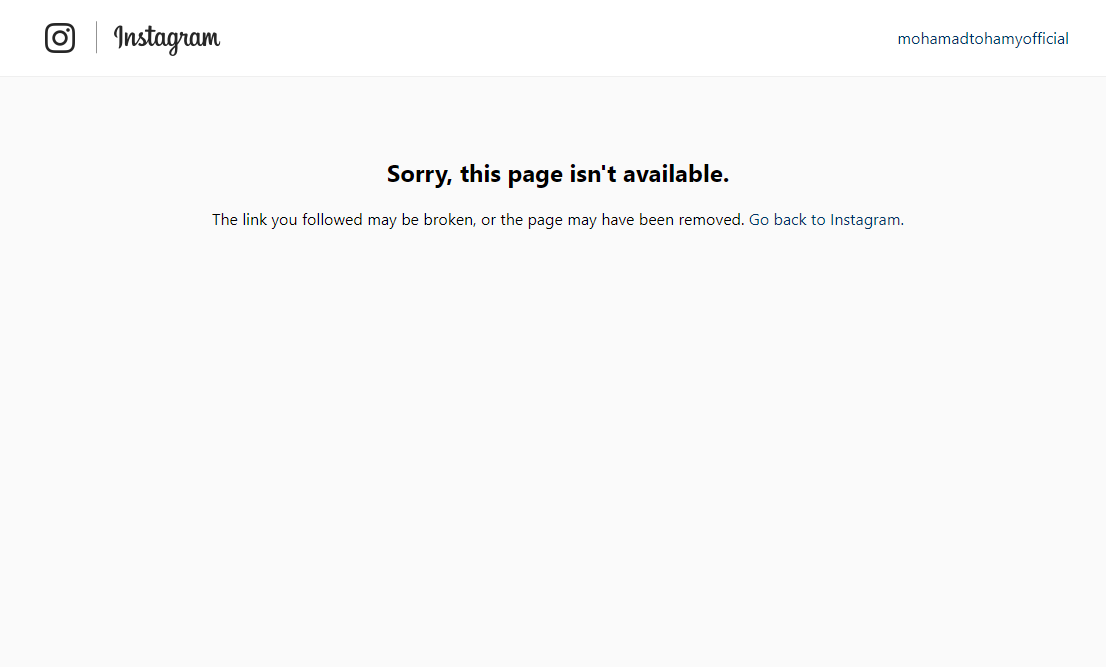Open the Instagram wordmark logo

point(167,39)
